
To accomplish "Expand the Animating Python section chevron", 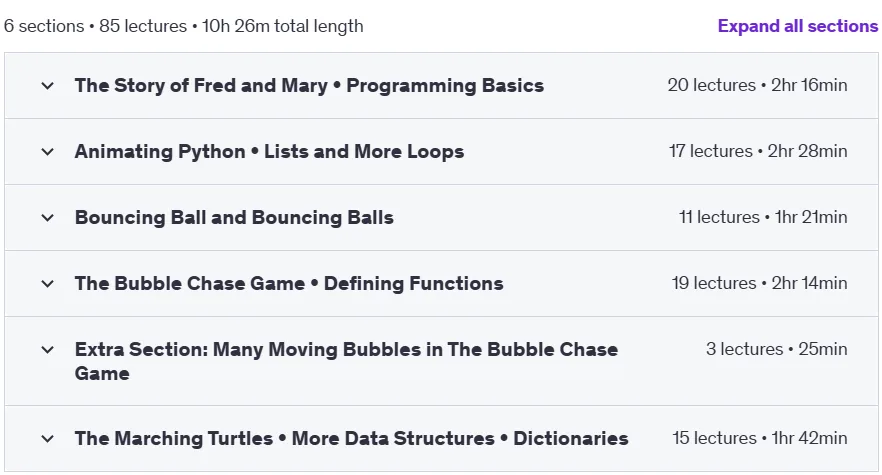I will tap(48, 152).
